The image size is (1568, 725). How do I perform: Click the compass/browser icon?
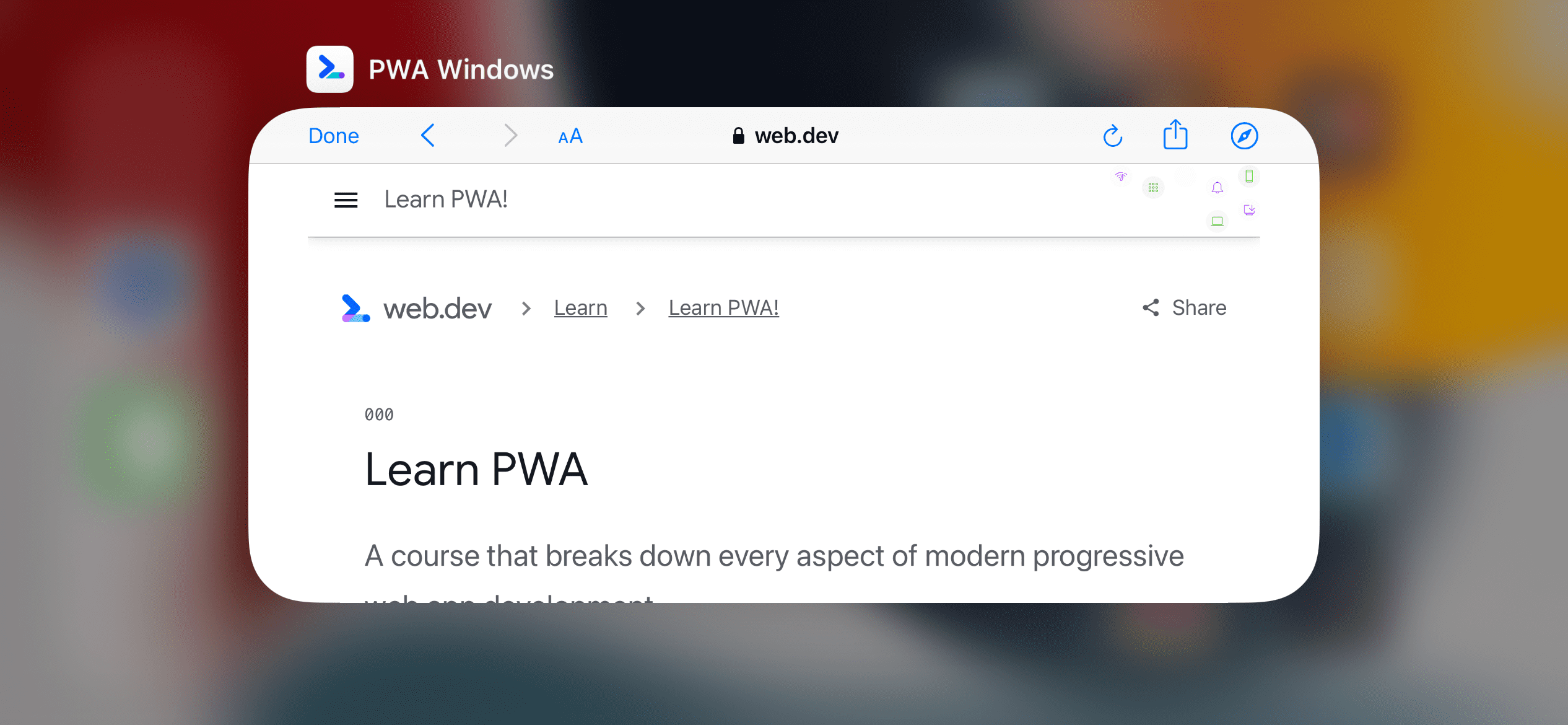point(1245,135)
